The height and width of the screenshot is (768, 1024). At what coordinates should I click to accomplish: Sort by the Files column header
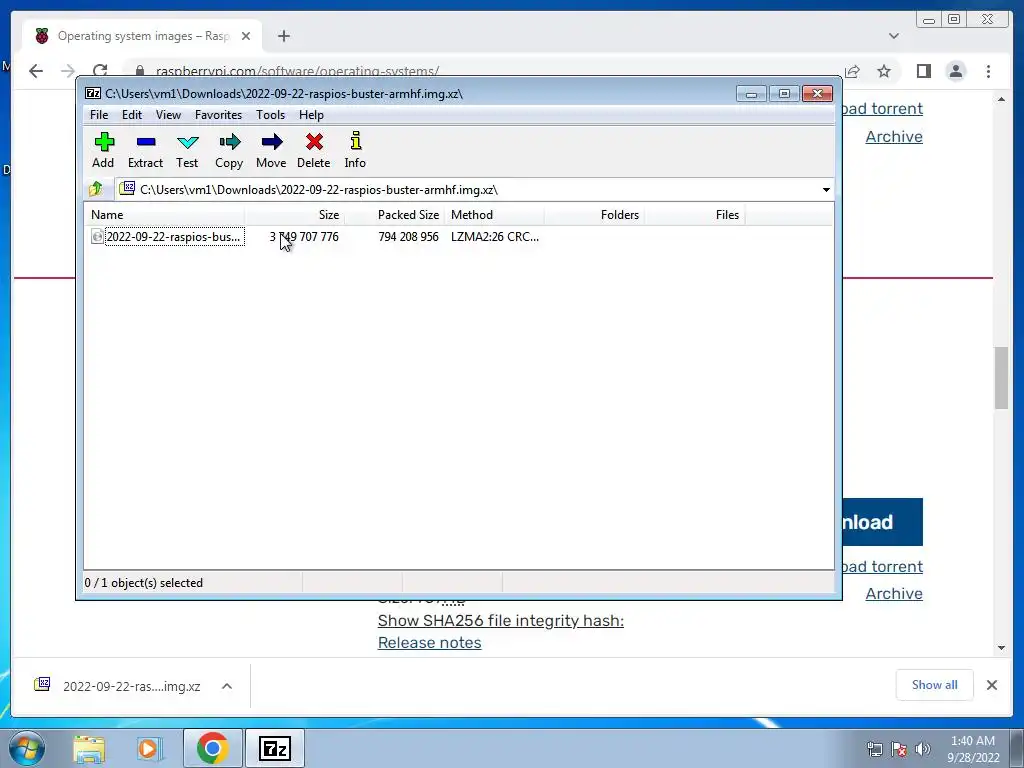pyautogui.click(x=695, y=215)
